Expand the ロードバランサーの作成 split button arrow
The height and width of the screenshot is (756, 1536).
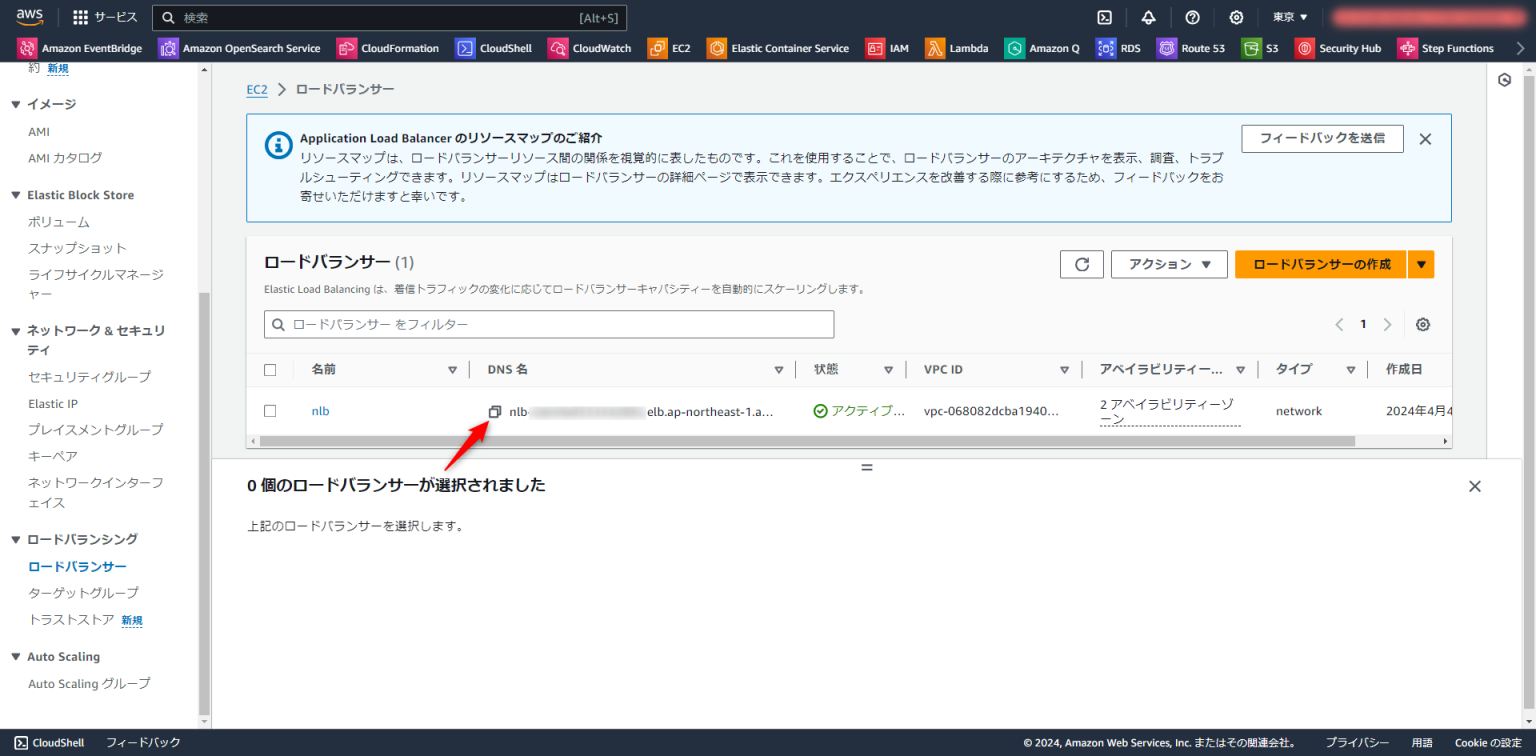(x=1421, y=264)
